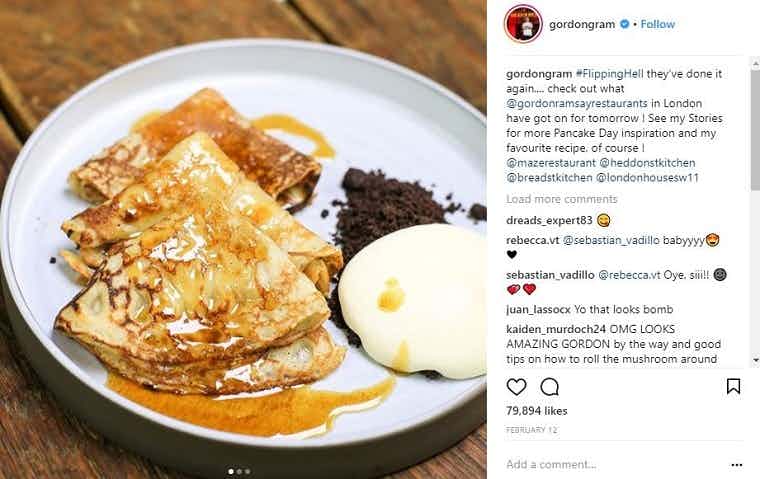
Task: Select the second carousel dot indicator
Action: click(239, 471)
